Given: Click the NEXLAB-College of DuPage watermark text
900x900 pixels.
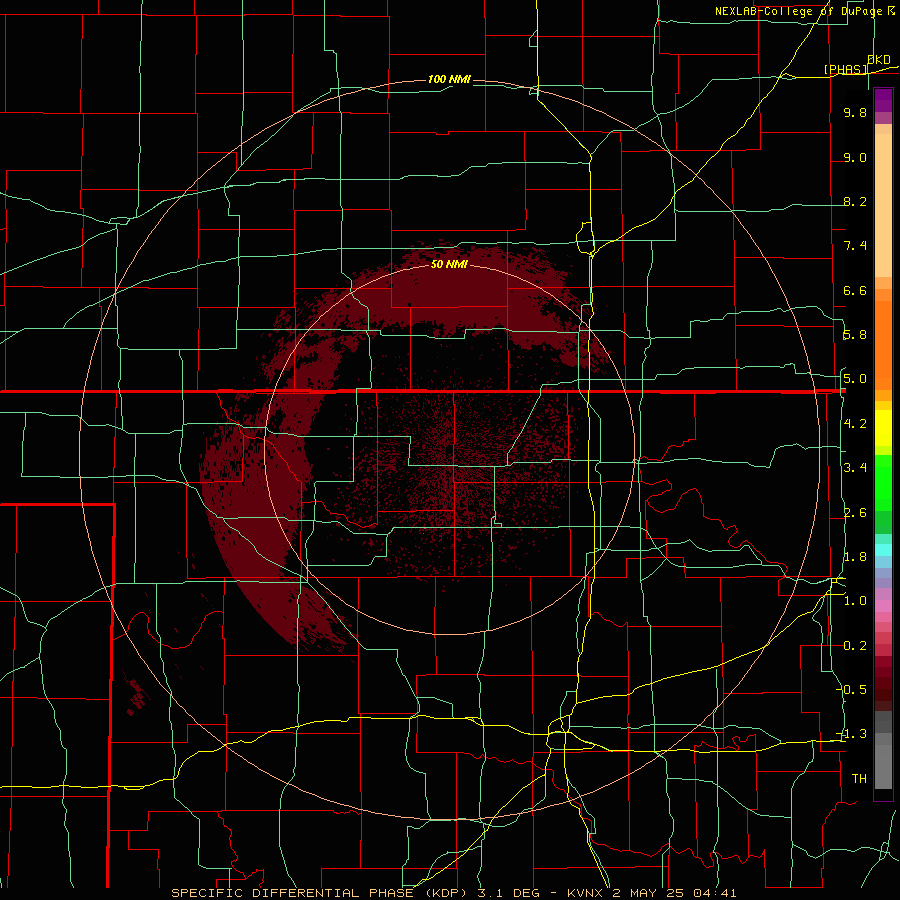Looking at the screenshot, I should click(x=798, y=11).
